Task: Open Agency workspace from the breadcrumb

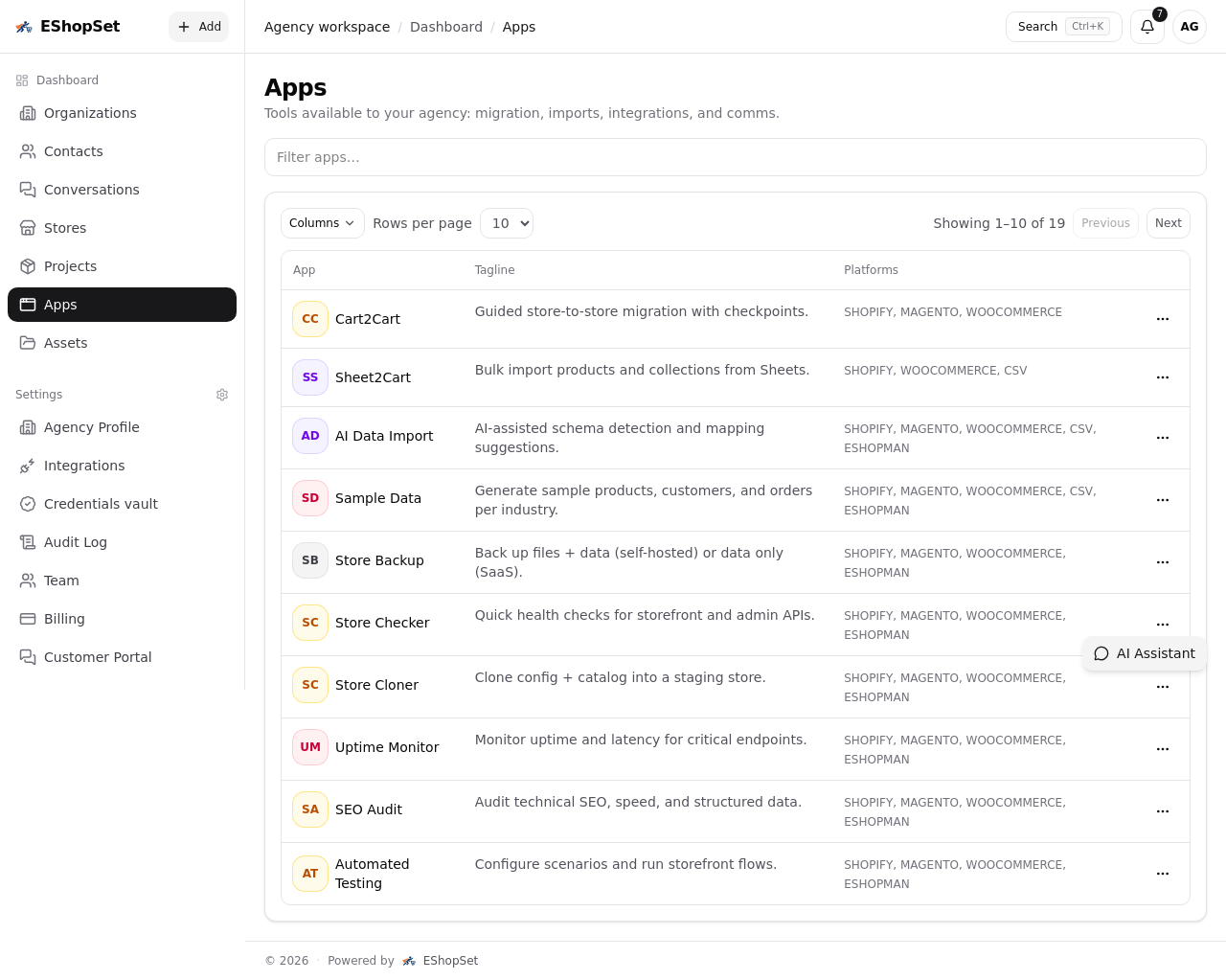Action: tap(327, 27)
